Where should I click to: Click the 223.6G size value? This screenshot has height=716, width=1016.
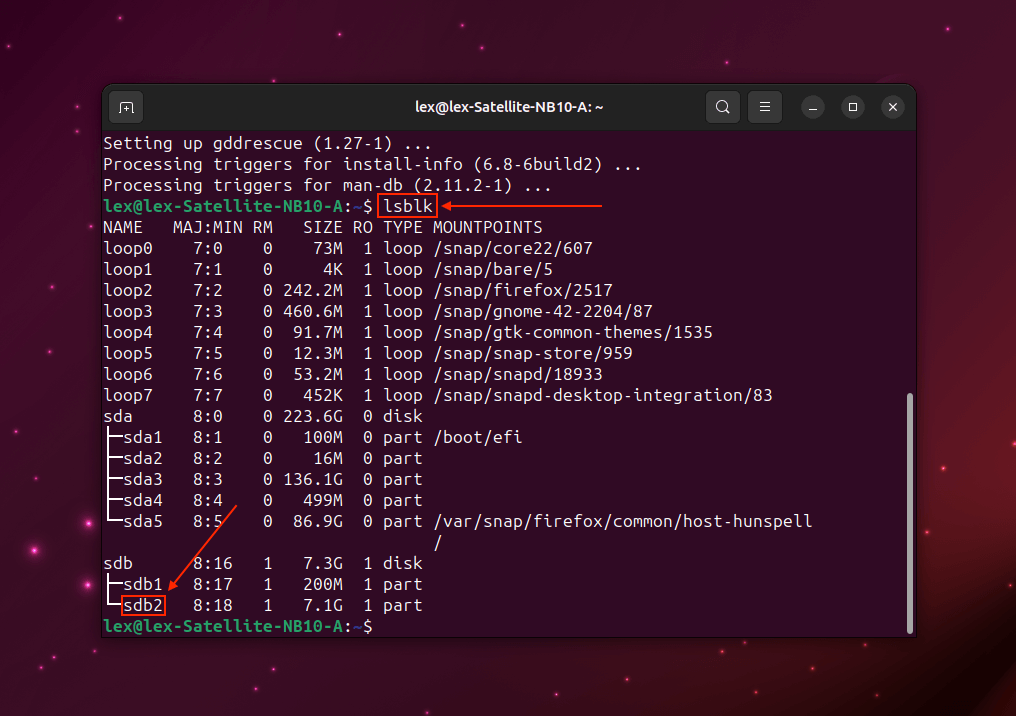click(313, 416)
